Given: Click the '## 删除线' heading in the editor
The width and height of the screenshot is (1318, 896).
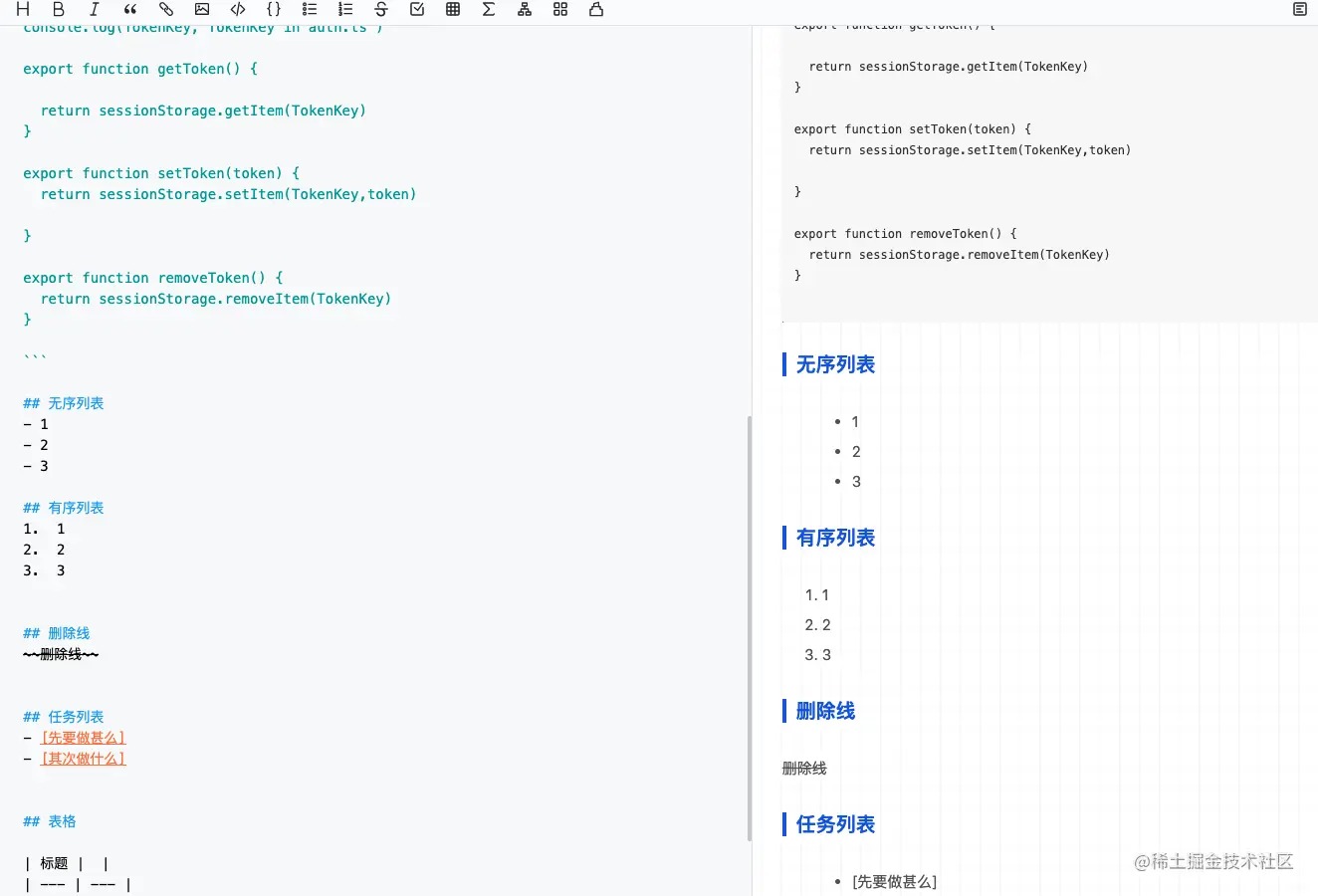Looking at the screenshot, I should (57, 633).
